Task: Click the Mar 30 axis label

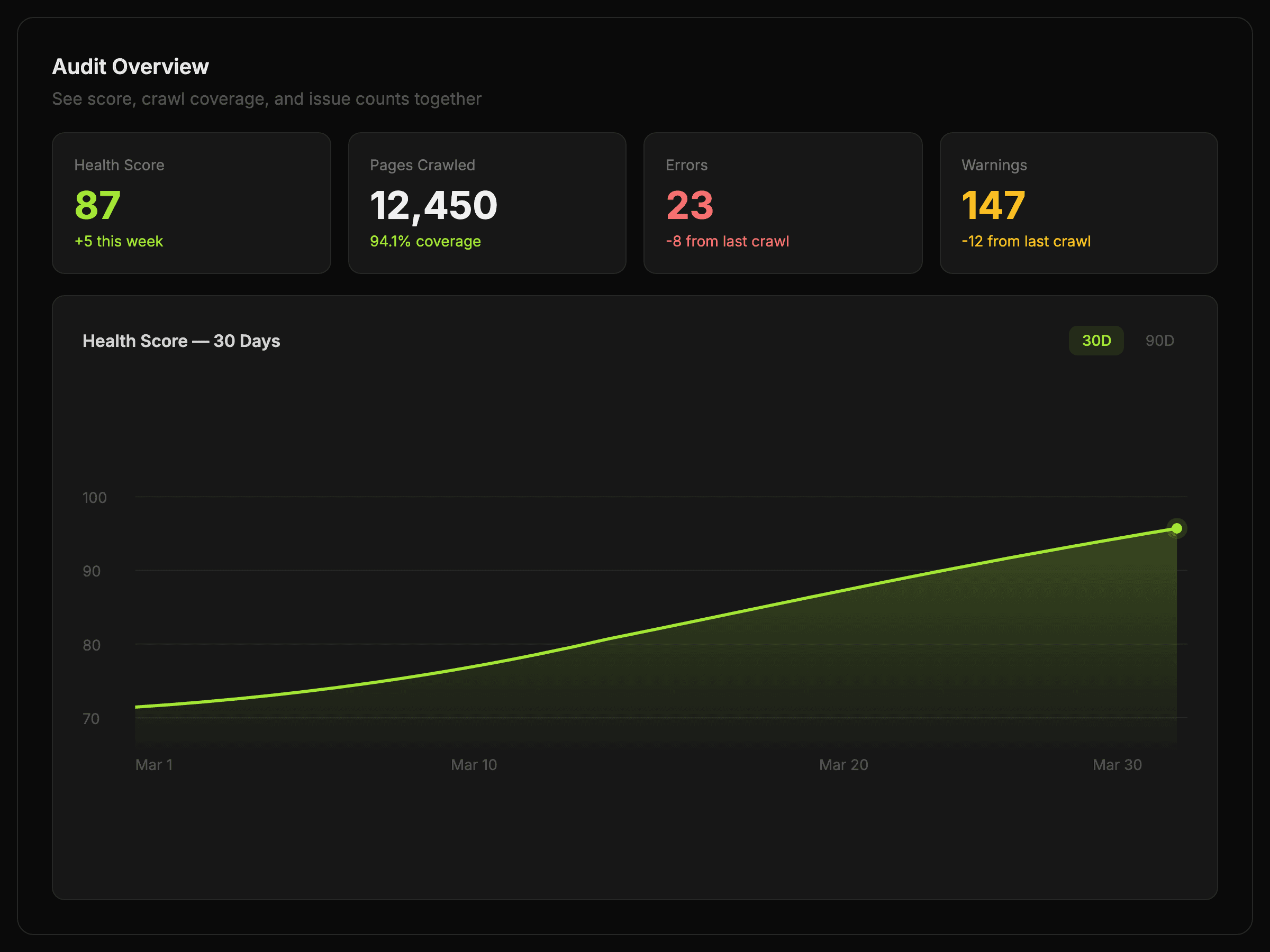Action: click(x=1117, y=764)
